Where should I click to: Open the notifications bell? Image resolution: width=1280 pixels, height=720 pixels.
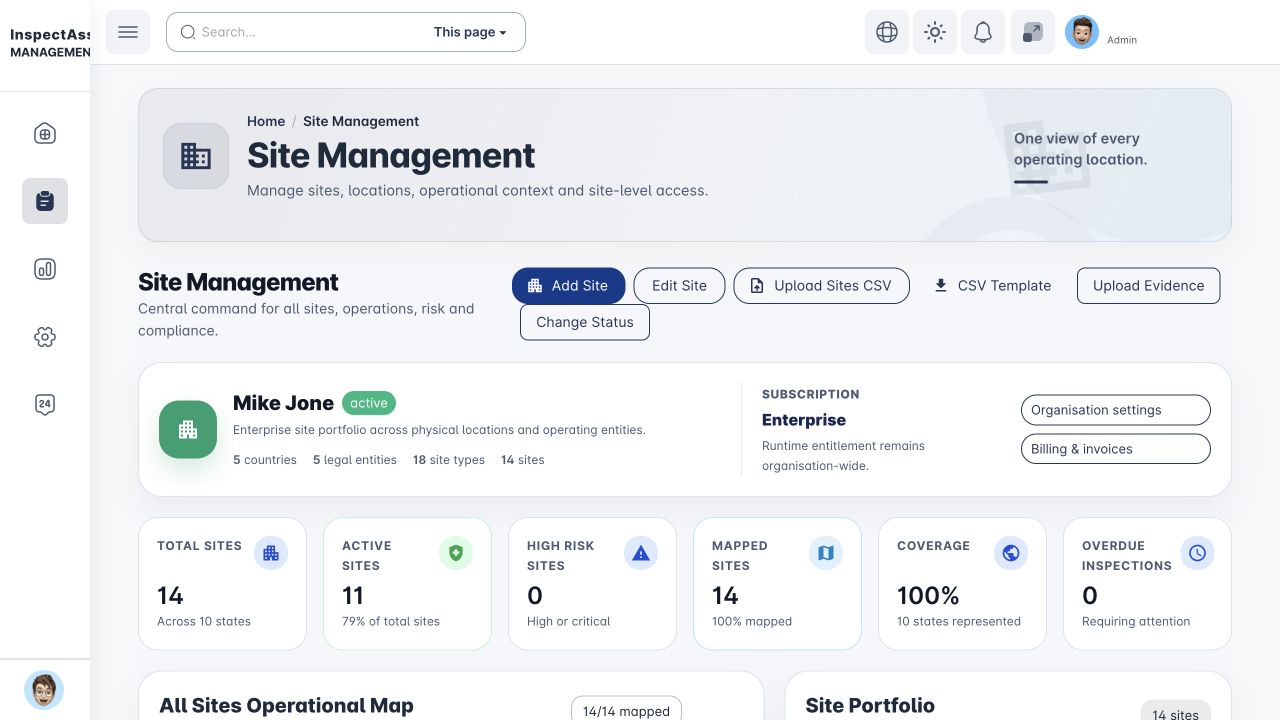tap(983, 32)
